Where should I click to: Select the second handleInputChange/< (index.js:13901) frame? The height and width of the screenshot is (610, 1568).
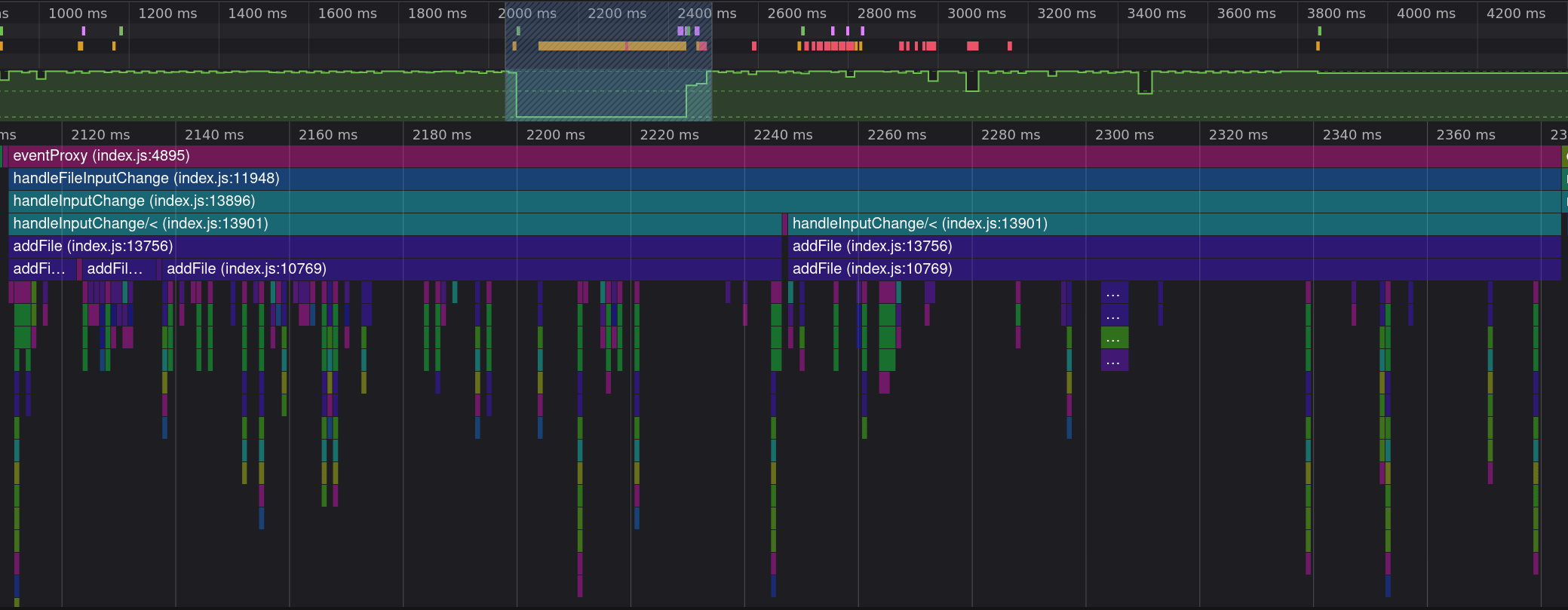coord(1174,224)
